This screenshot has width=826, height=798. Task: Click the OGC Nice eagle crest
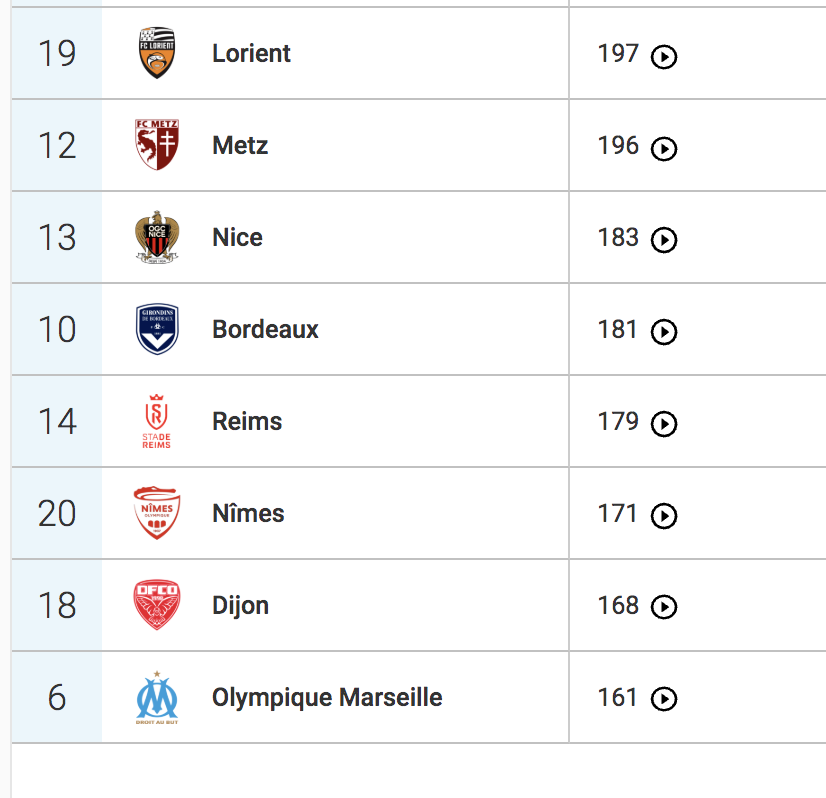click(x=157, y=237)
